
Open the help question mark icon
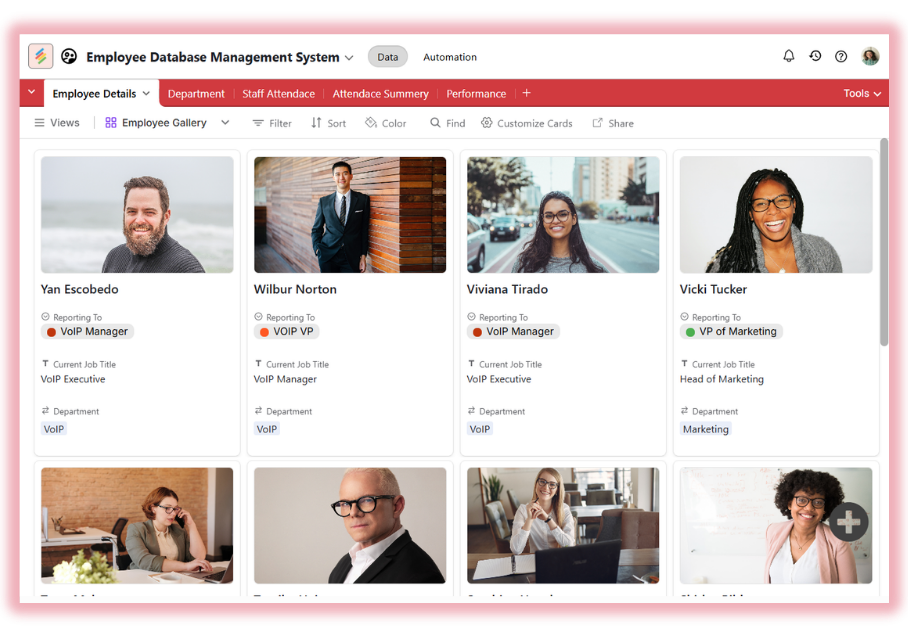841,57
